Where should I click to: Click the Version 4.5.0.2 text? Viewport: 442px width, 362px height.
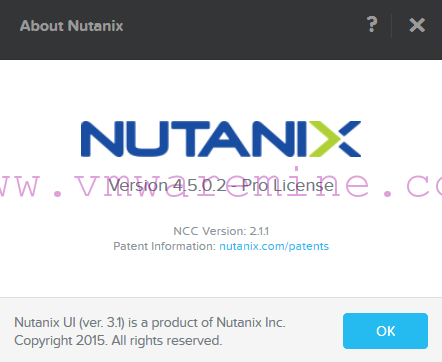tap(167, 185)
